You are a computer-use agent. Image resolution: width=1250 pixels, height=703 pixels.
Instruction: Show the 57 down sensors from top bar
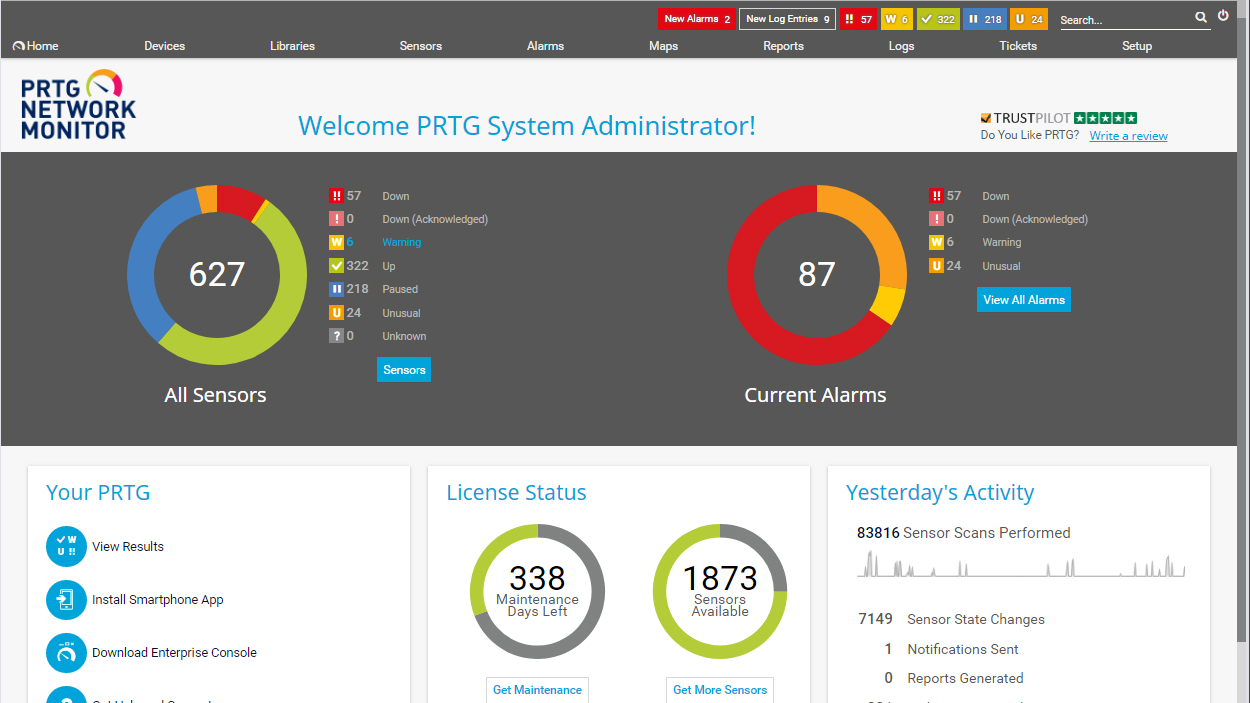[858, 19]
